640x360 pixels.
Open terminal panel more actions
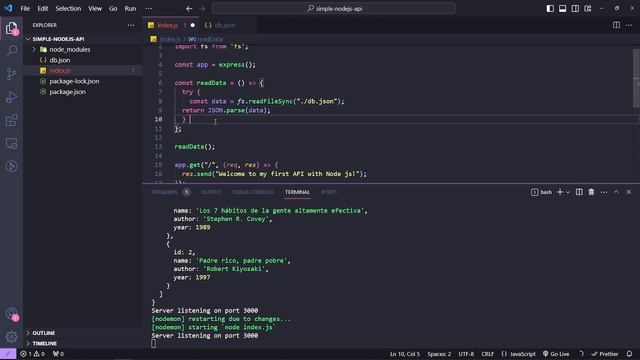pos(604,192)
